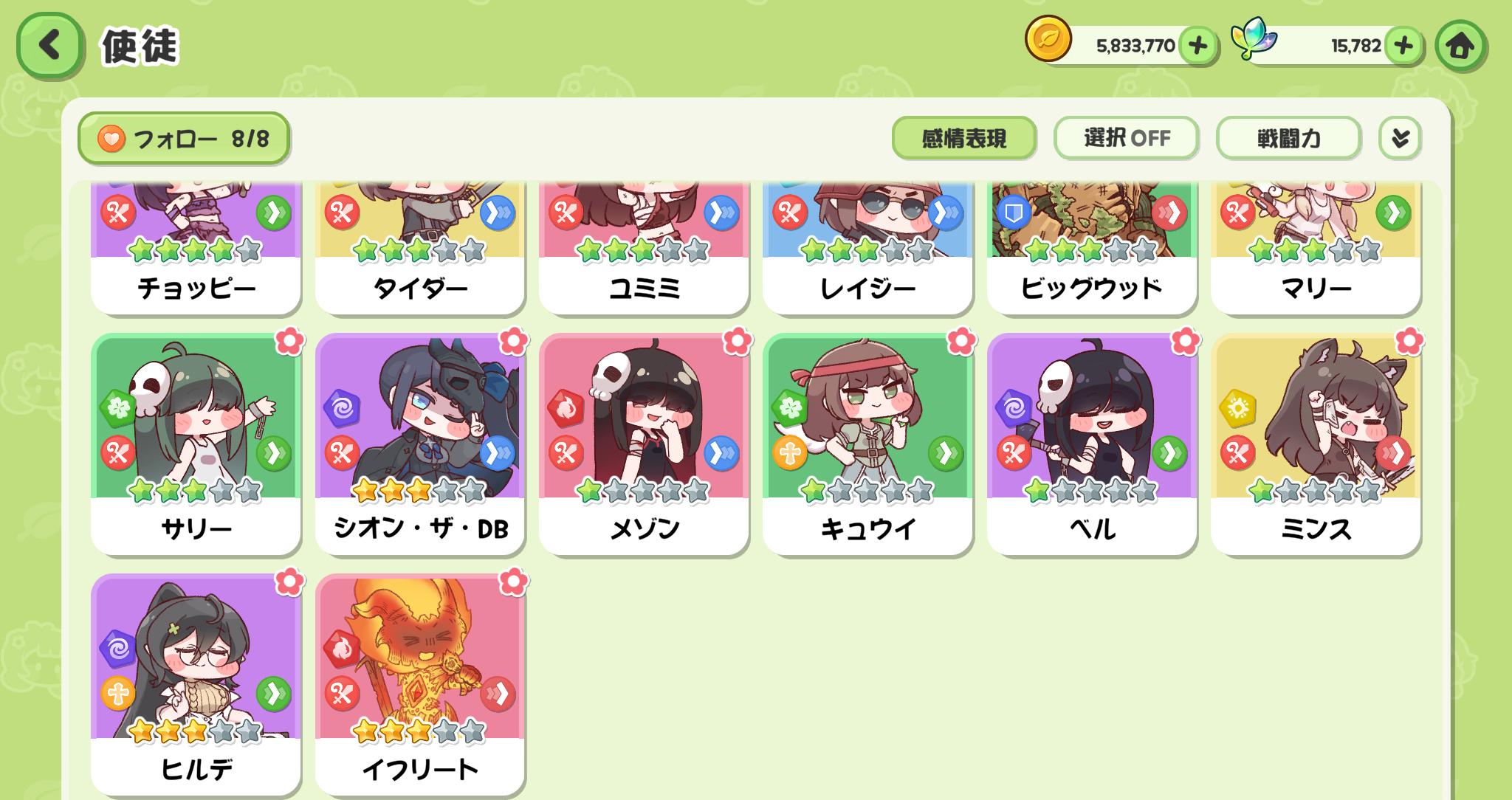
Task: Tap the sun element icon on ミンス
Action: (x=1237, y=408)
